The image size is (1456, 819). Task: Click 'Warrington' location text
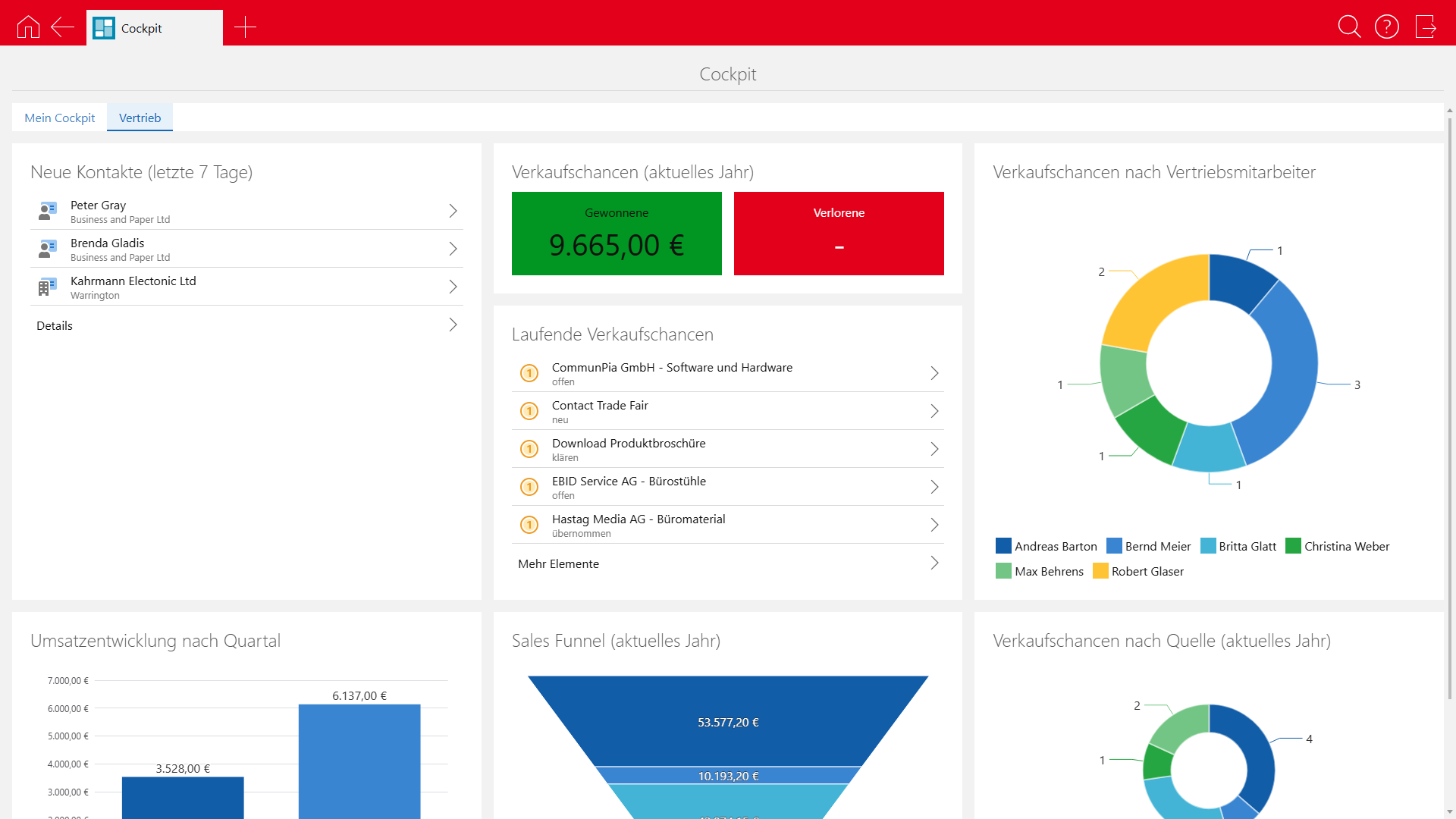[x=95, y=296]
